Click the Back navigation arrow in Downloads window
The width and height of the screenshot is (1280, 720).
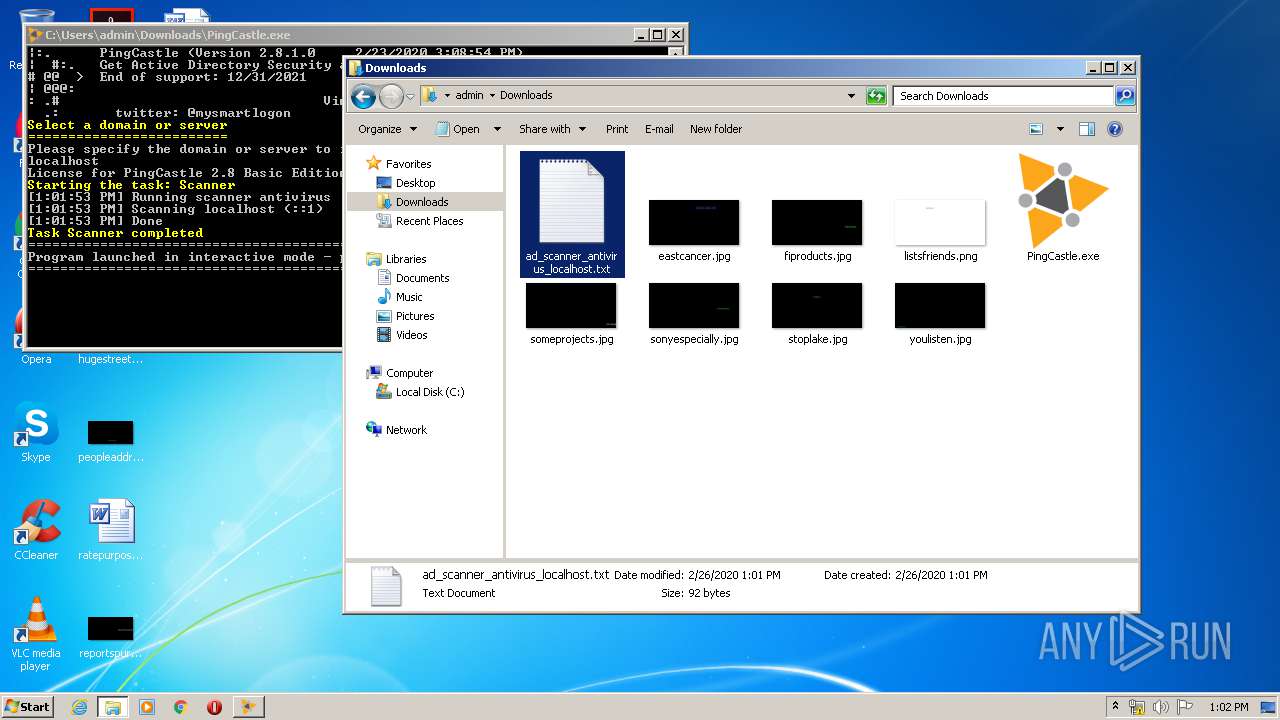pyautogui.click(x=363, y=96)
